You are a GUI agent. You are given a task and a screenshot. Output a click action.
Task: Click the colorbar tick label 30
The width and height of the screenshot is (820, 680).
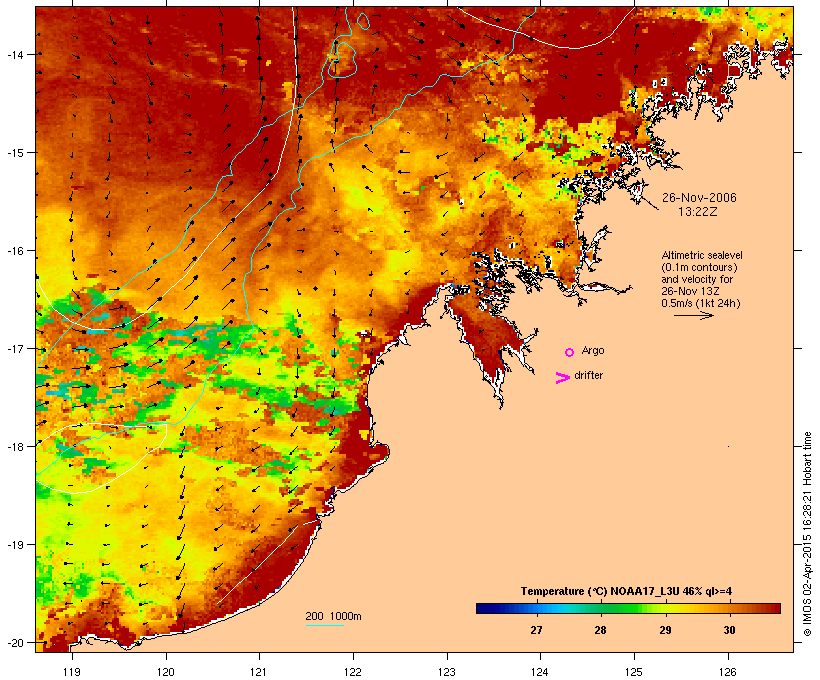(x=729, y=630)
